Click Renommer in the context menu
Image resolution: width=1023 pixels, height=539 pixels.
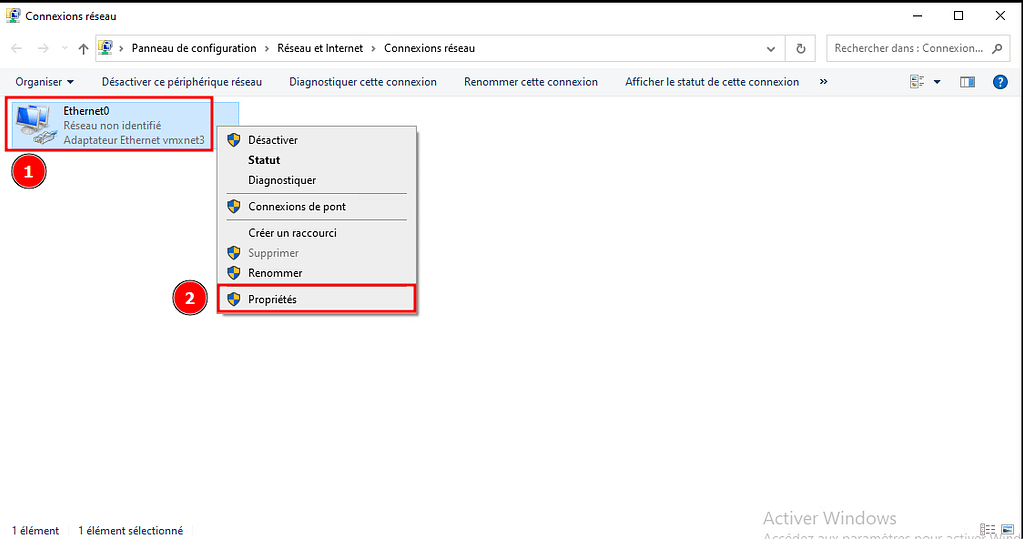[275, 273]
